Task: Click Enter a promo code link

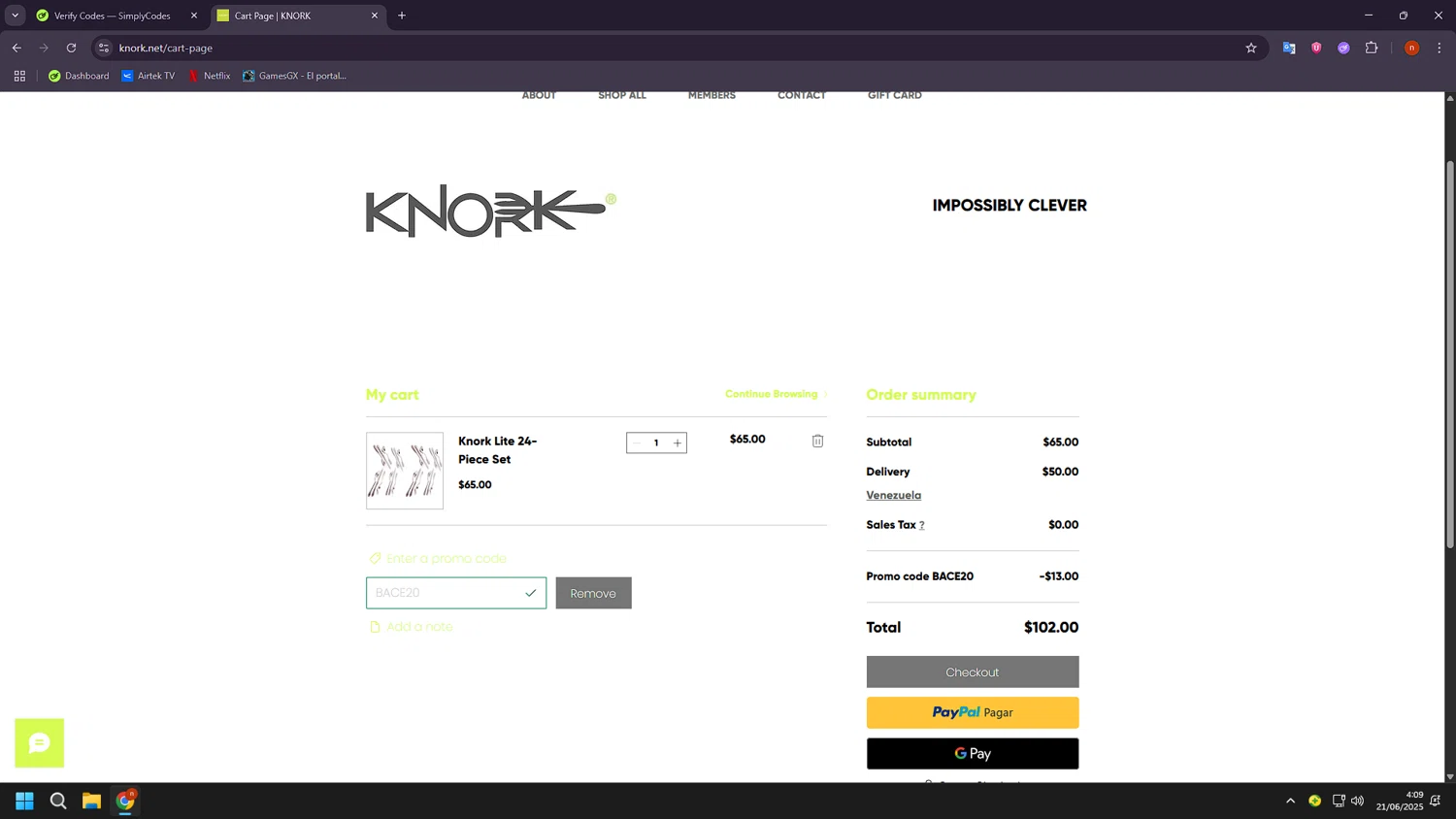Action: (447, 559)
